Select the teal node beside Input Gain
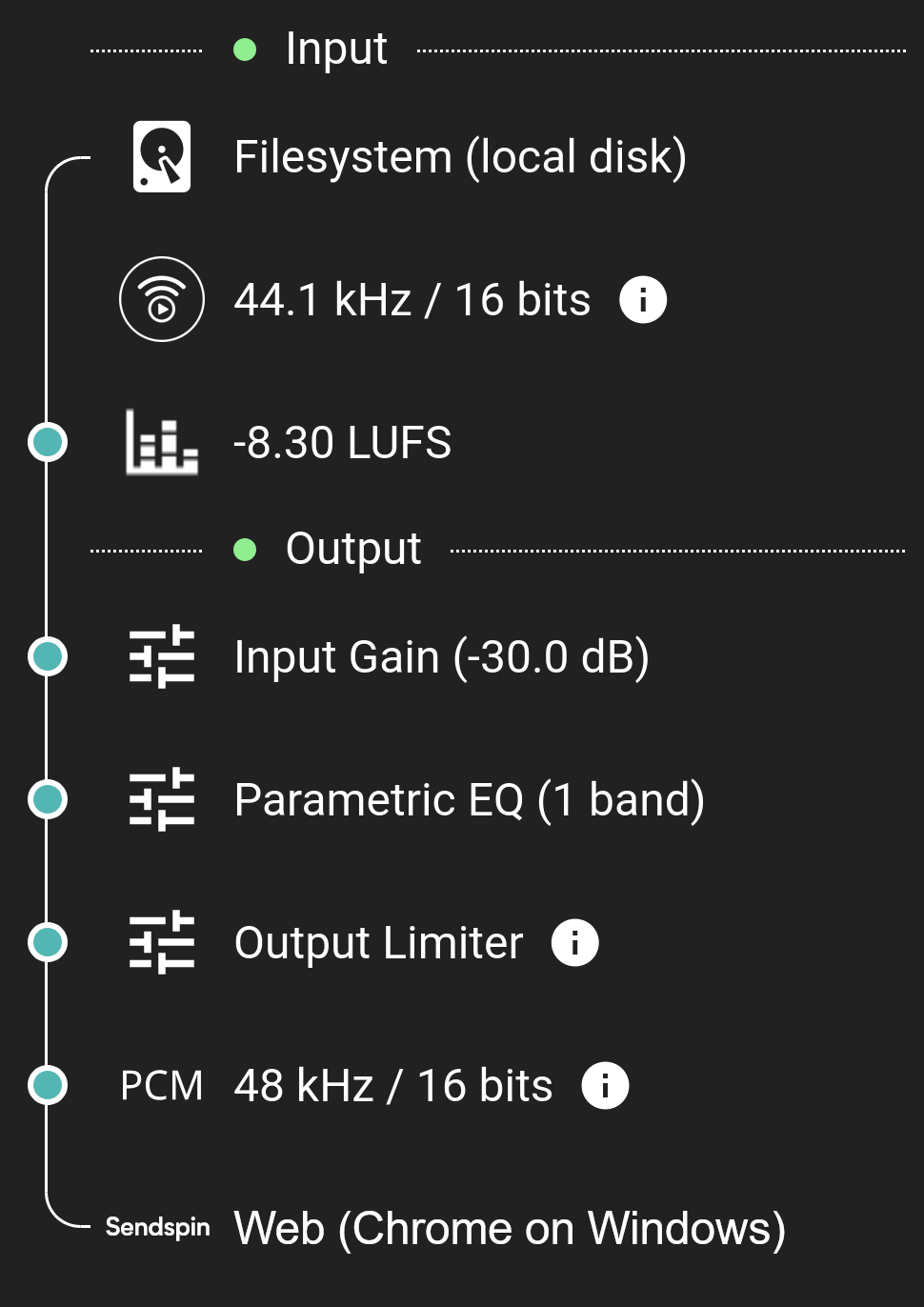 point(47,656)
